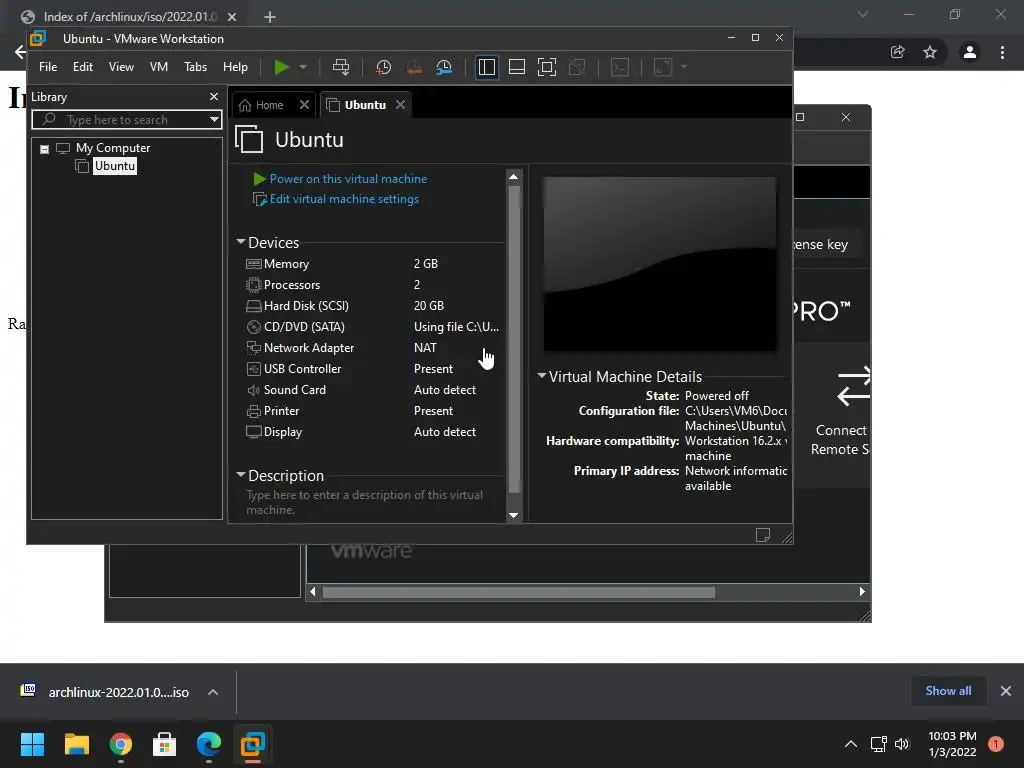Click the devices pane scroll down arrow
The height and width of the screenshot is (768, 1024).
513,515
